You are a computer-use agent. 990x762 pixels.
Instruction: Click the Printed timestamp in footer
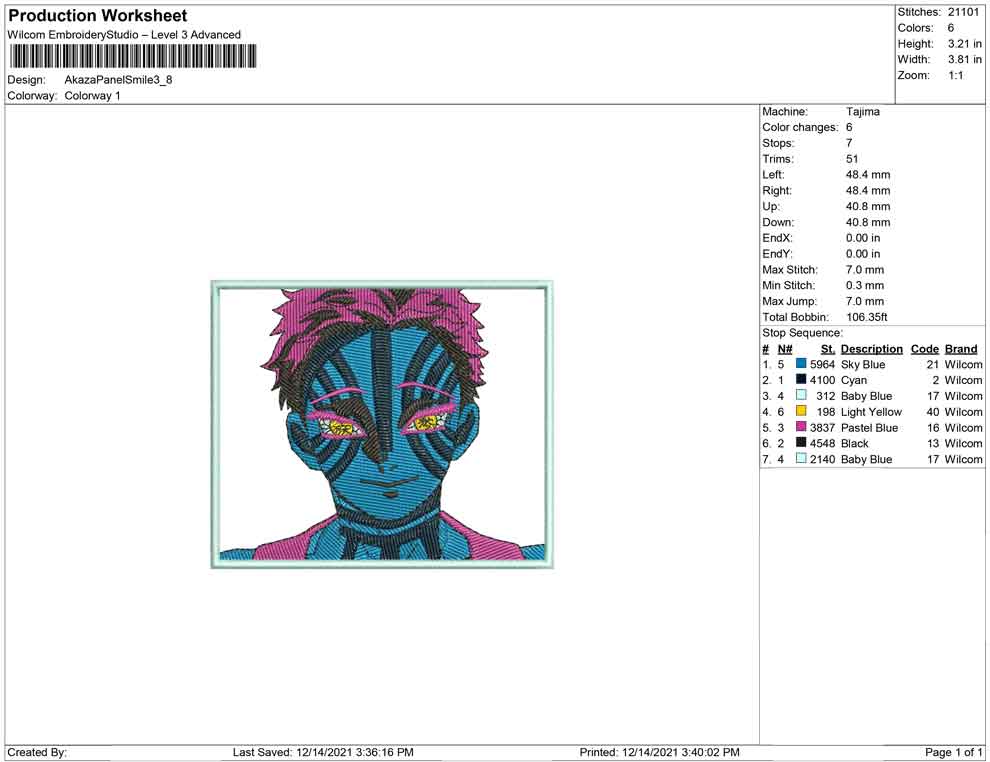point(659,752)
